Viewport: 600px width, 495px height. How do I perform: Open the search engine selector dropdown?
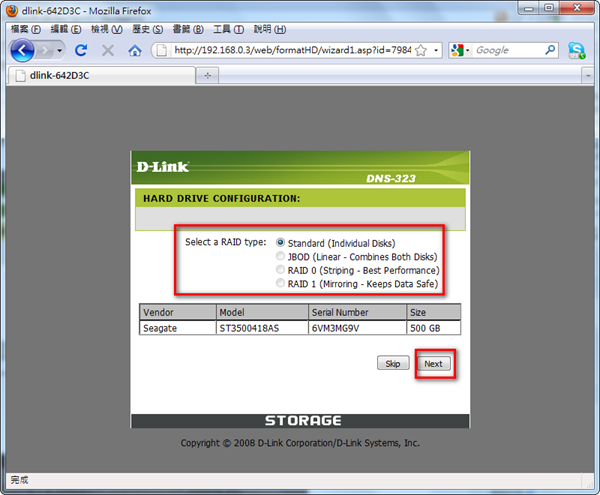tap(460, 50)
